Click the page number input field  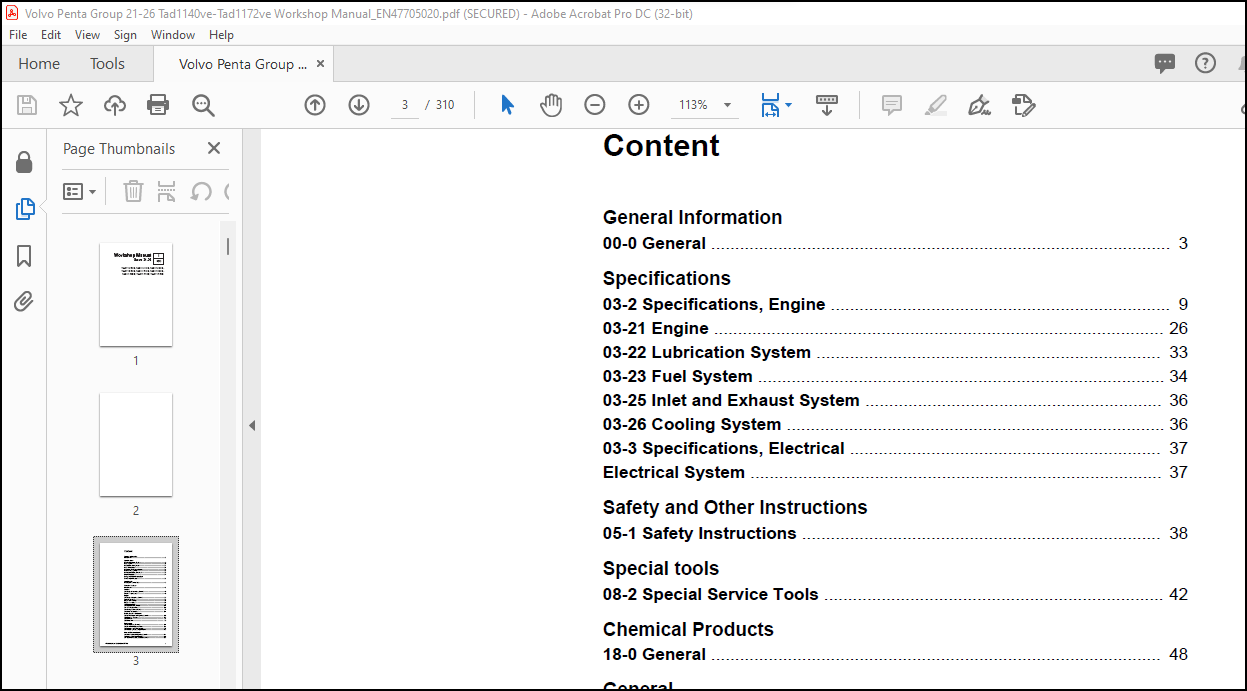click(404, 105)
